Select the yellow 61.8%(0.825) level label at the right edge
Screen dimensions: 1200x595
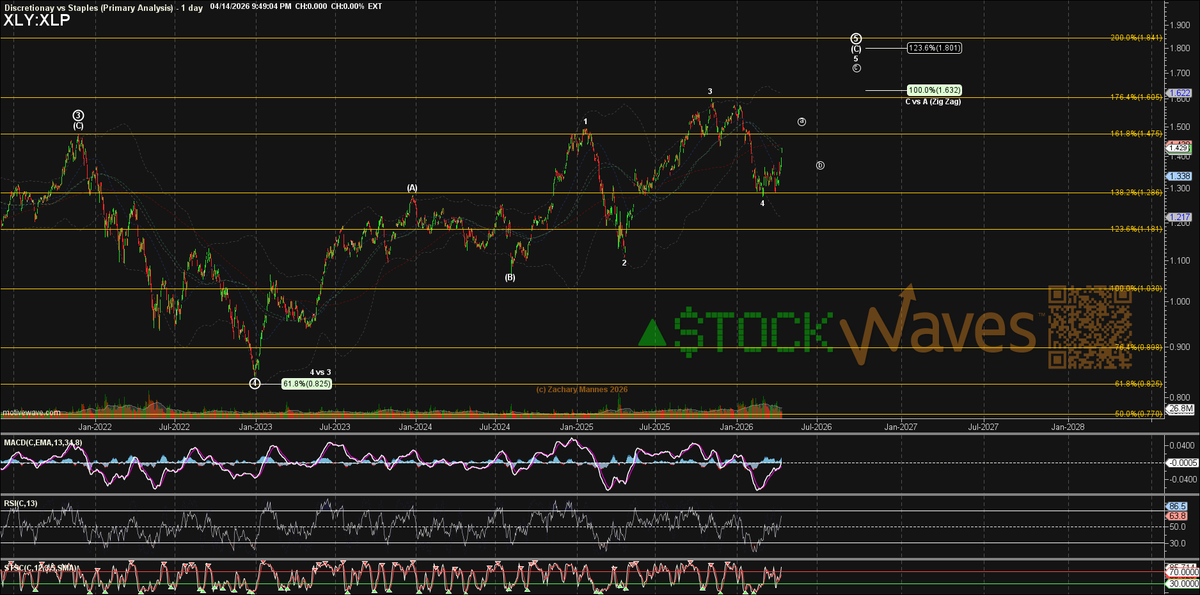click(x=1137, y=384)
